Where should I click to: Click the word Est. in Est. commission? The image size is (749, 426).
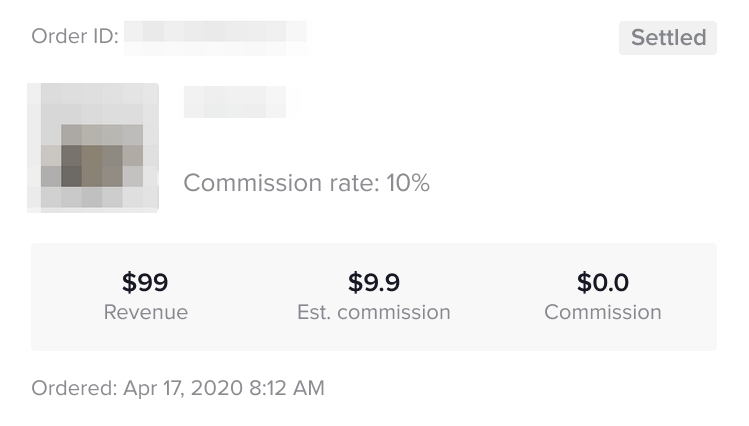pos(314,312)
